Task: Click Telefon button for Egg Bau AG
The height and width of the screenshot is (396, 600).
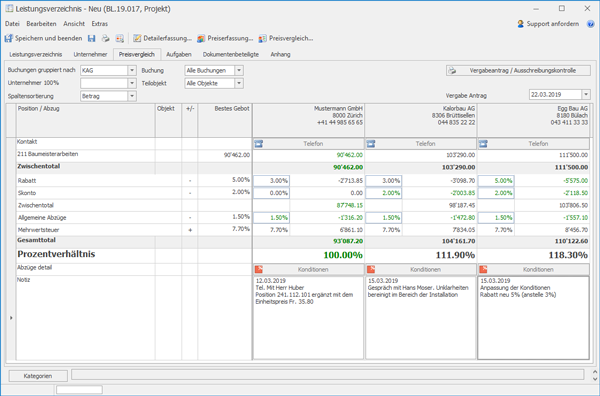Action: [533, 144]
